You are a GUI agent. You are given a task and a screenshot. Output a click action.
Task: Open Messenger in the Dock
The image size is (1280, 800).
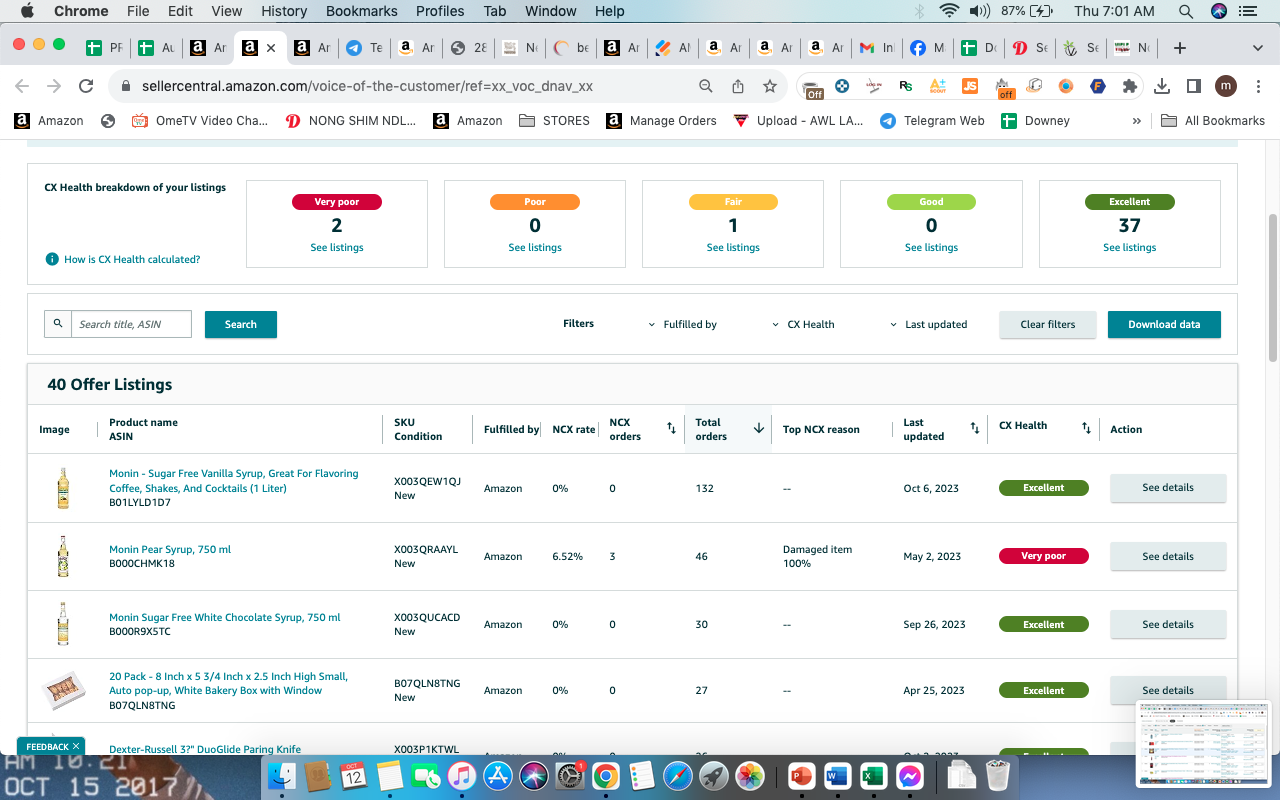point(909,775)
